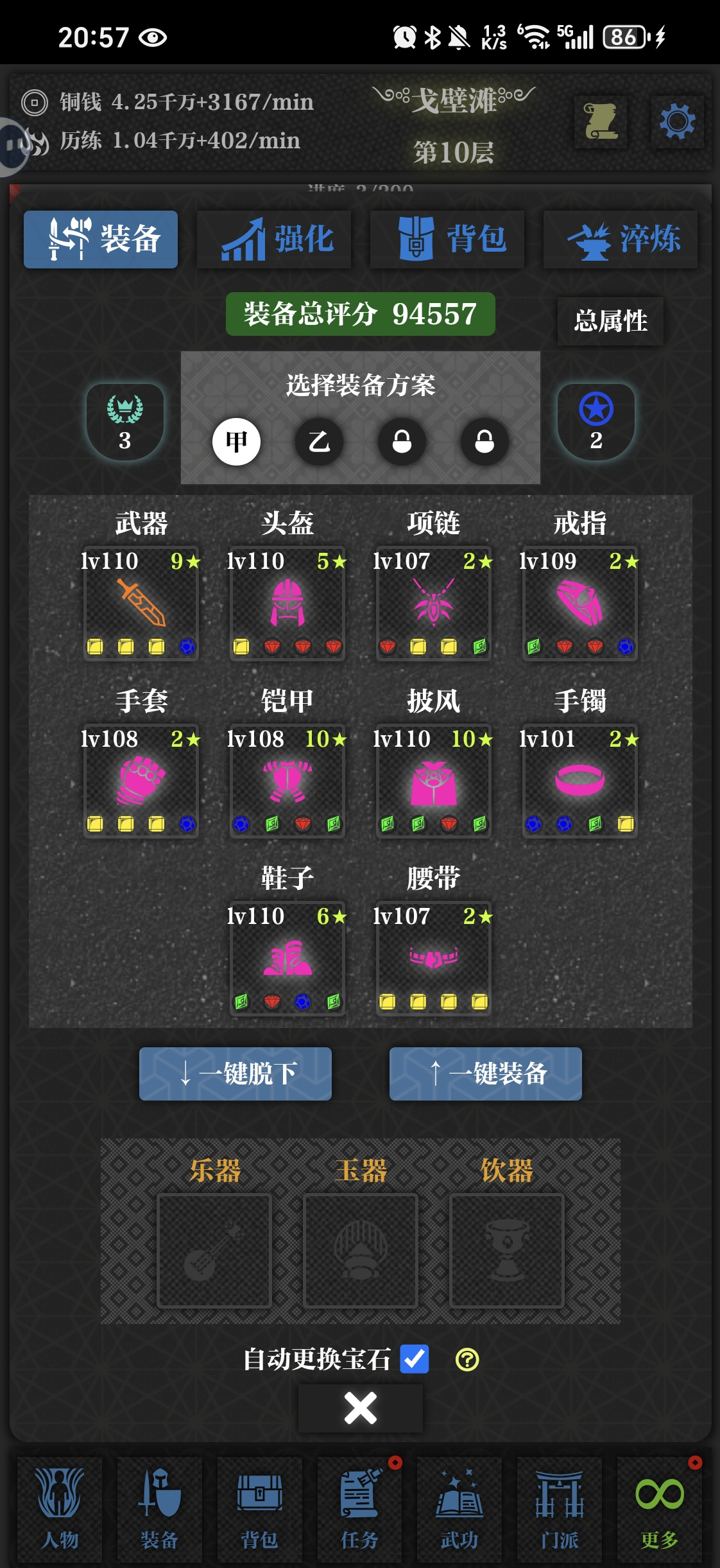
Task: Switch to the 淬炼 refine tab
Action: pyautogui.click(x=621, y=239)
